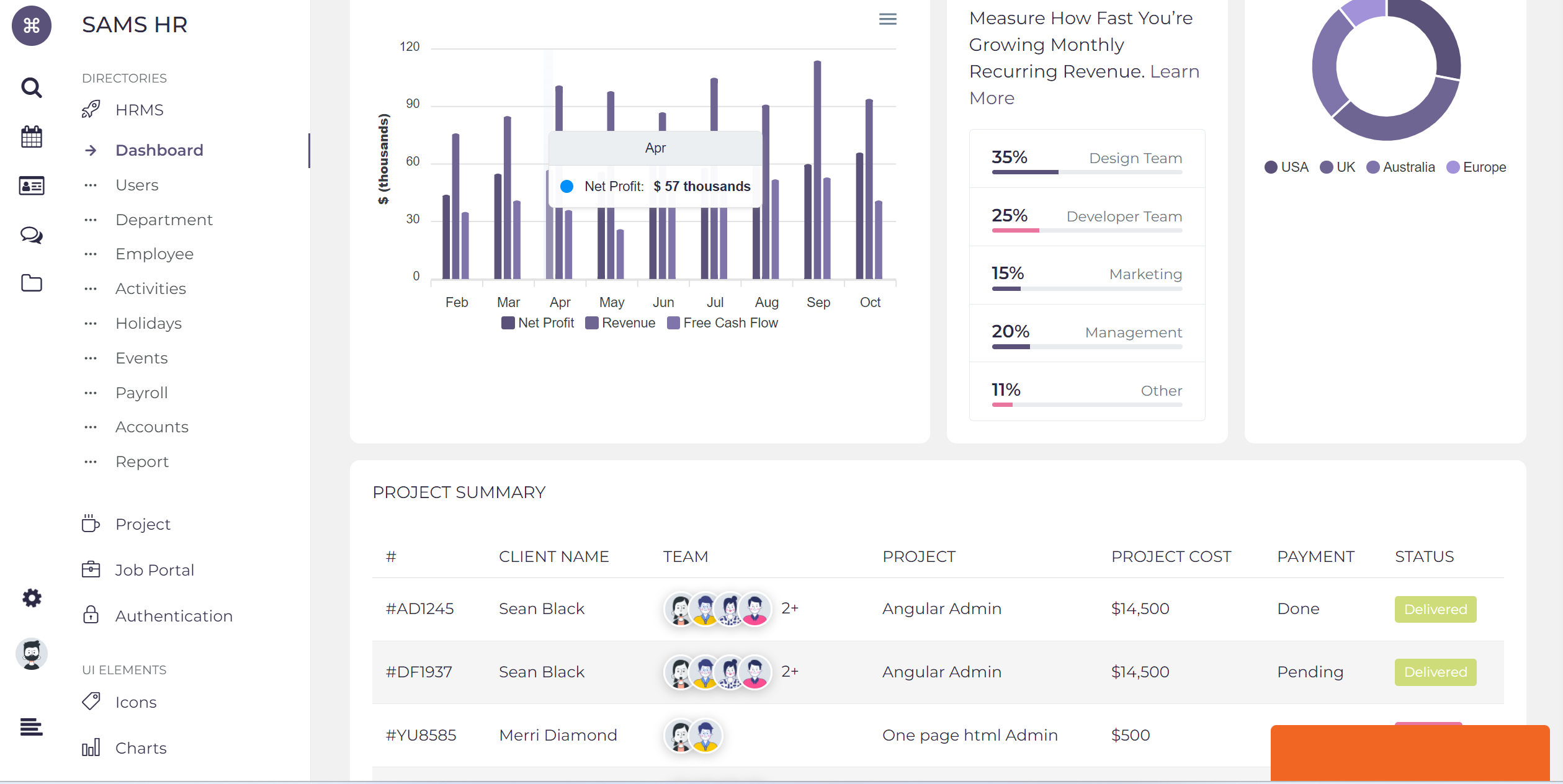Click the Job Portal briefcase icon
This screenshot has height=784, width=1563.
[91, 569]
